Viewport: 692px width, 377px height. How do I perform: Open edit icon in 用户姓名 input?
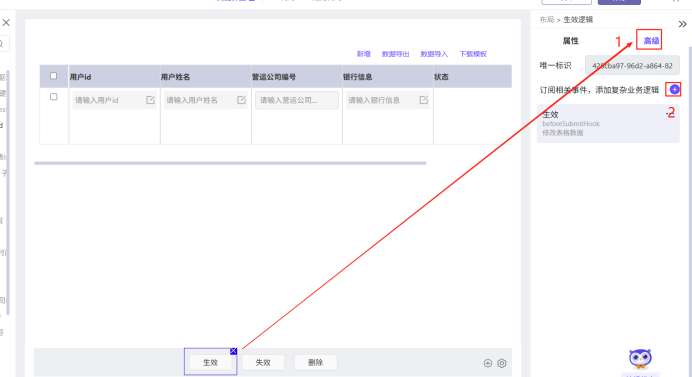(241, 100)
